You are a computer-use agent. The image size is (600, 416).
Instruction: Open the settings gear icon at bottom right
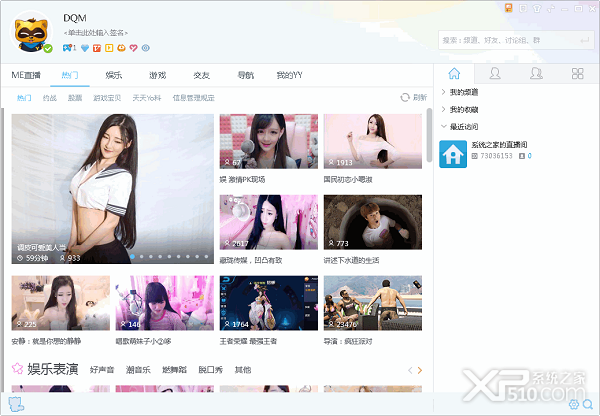(x=574, y=404)
